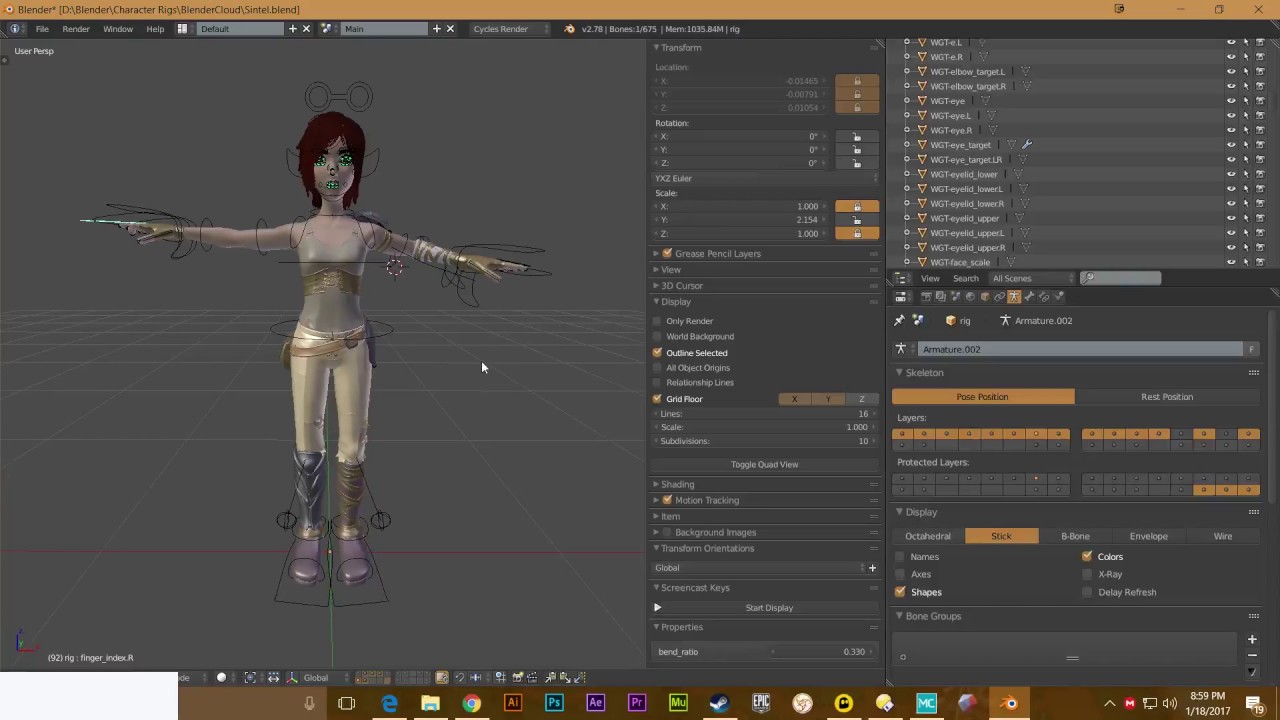This screenshot has width=1280, height=720.
Task: Click the pivot point icon in 3D header
Action: click(x=250, y=678)
